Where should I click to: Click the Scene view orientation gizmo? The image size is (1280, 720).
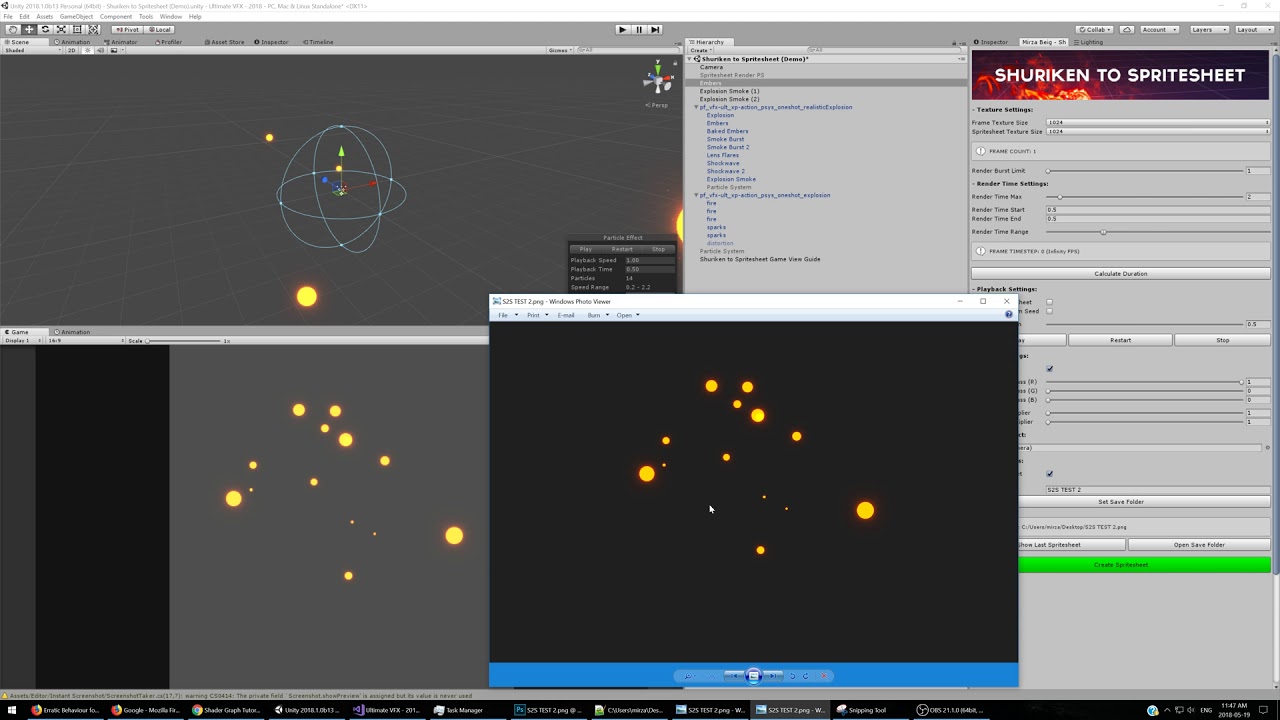coord(658,78)
